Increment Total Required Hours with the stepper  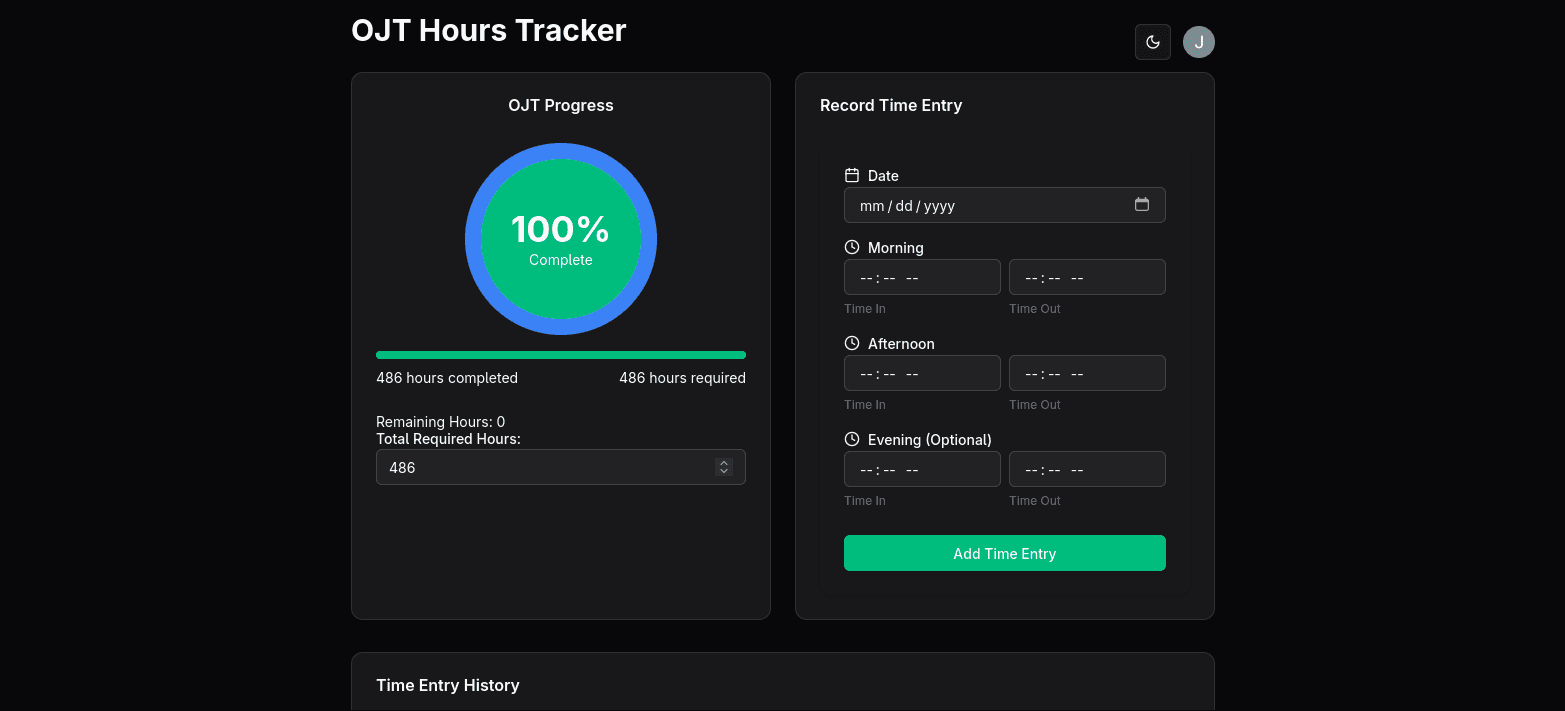(724, 463)
